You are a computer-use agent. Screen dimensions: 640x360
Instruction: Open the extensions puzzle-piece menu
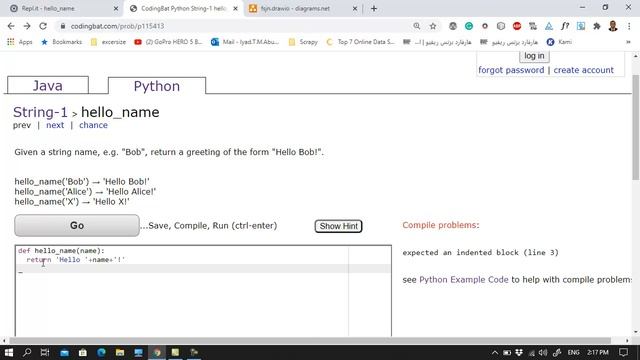tap(597, 26)
